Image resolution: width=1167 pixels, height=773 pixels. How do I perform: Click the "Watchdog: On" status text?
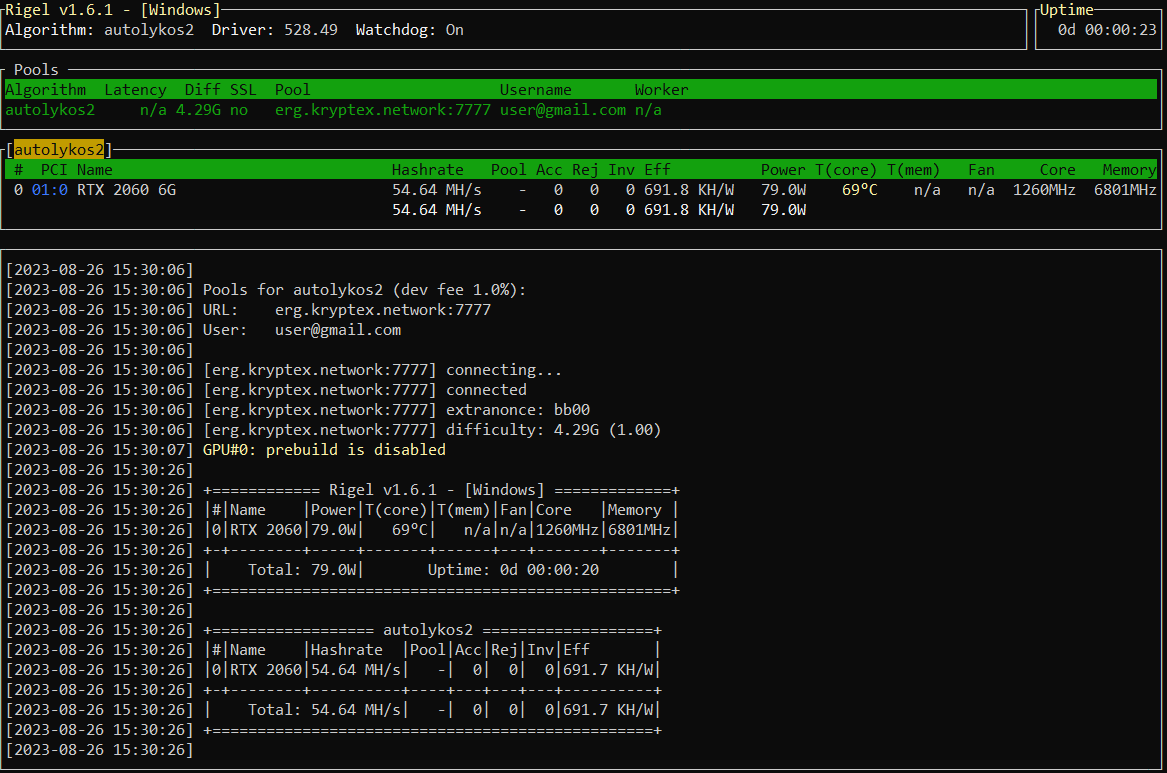point(409,30)
